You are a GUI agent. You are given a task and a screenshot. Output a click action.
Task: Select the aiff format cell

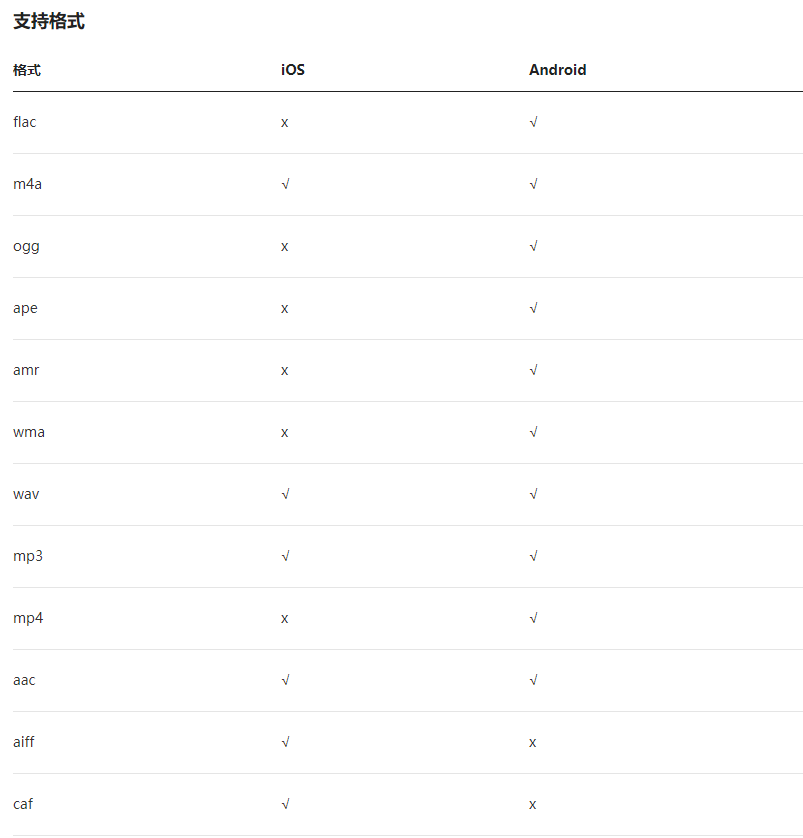24,742
